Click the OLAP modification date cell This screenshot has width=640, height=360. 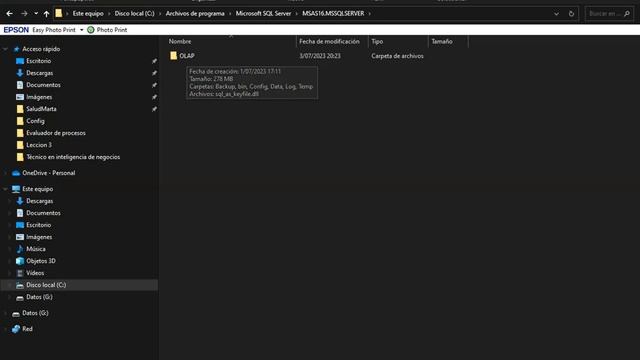320,56
